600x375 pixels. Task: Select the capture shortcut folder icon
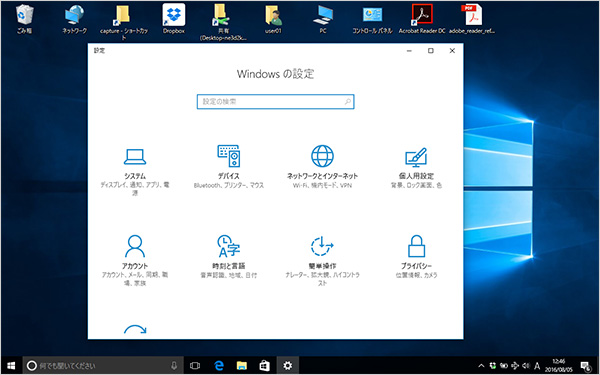pos(124,22)
